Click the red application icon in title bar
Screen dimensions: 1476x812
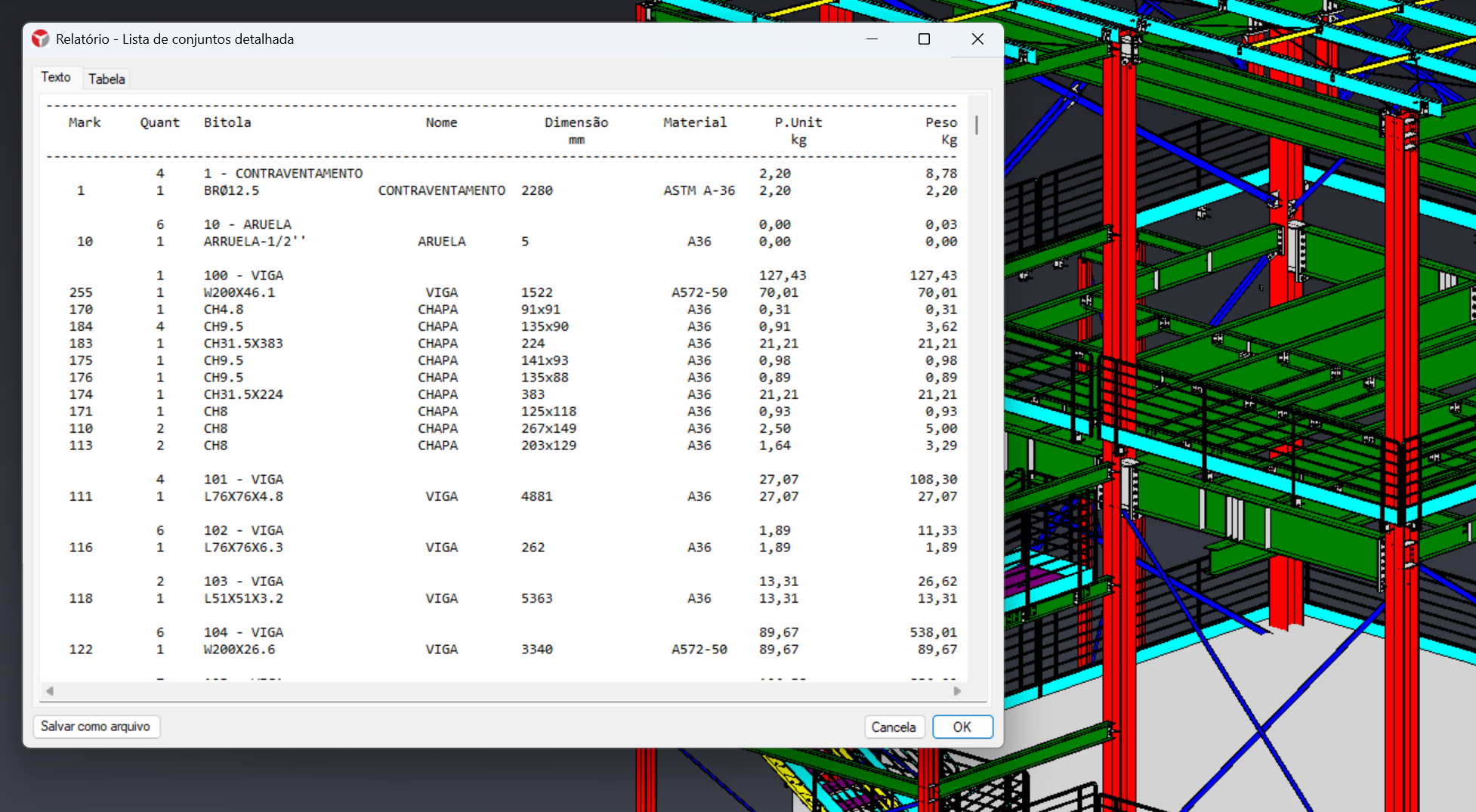[x=41, y=39]
